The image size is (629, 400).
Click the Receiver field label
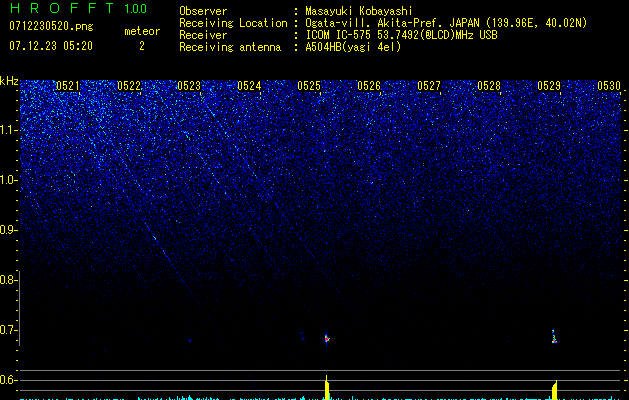[x=203, y=35]
